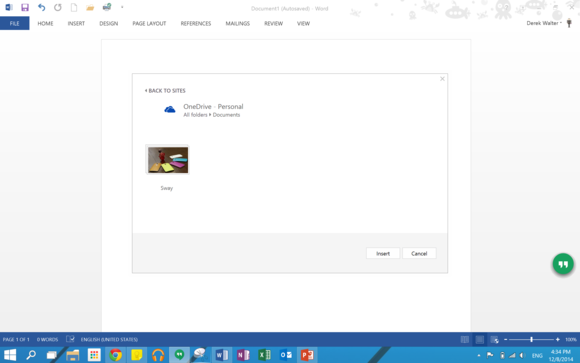The width and height of the screenshot is (580, 363).
Task: Expand Customize Quick Access Toolbar arrow
Action: coord(122,7)
